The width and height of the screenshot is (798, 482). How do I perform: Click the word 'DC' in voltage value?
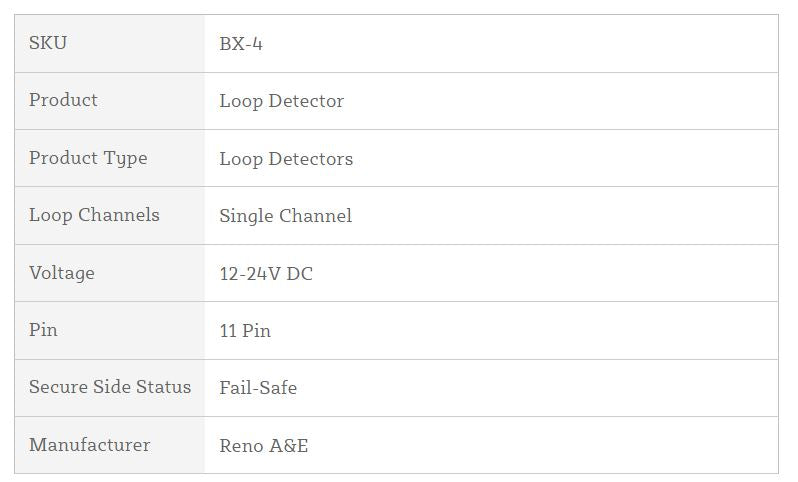(300, 274)
